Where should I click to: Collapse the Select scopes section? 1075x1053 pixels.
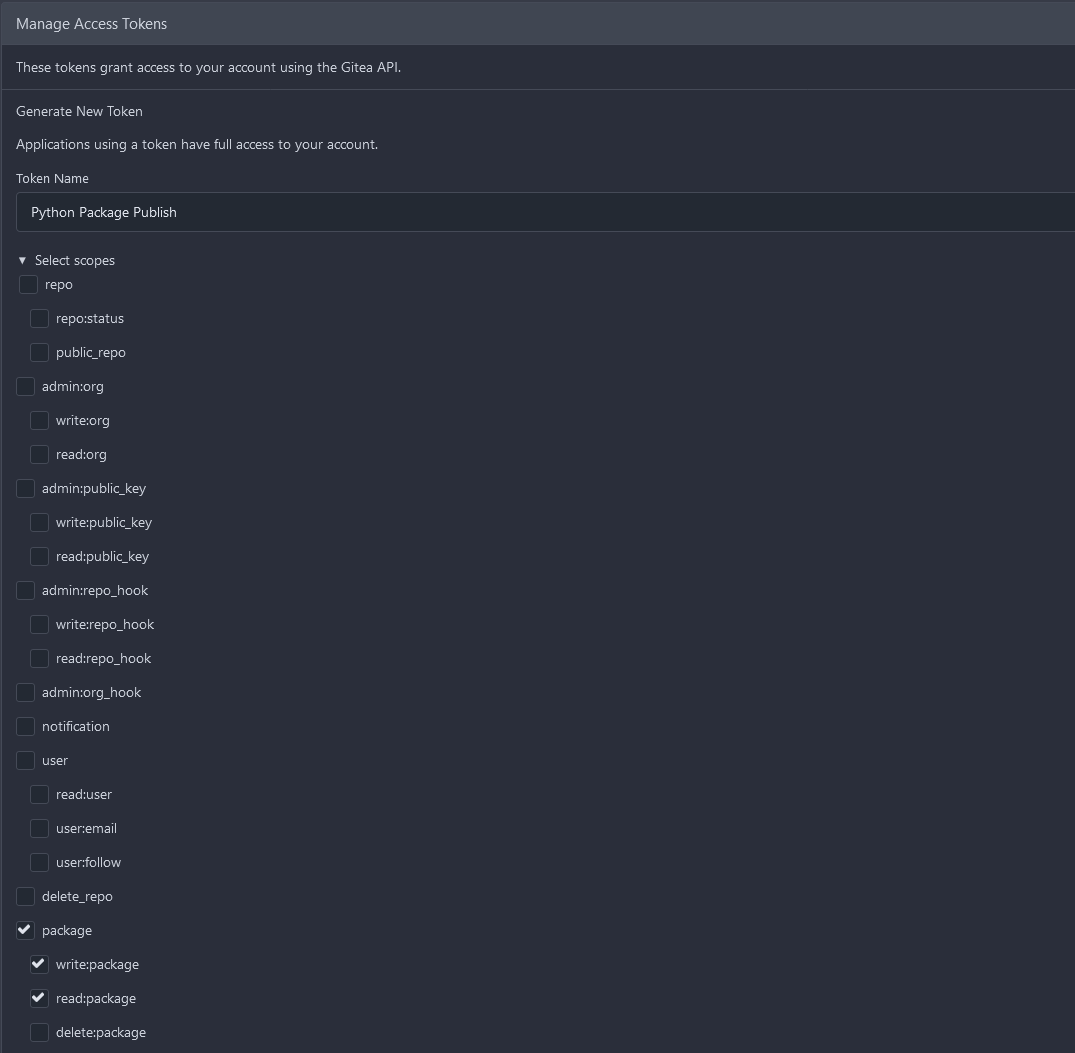67,261
